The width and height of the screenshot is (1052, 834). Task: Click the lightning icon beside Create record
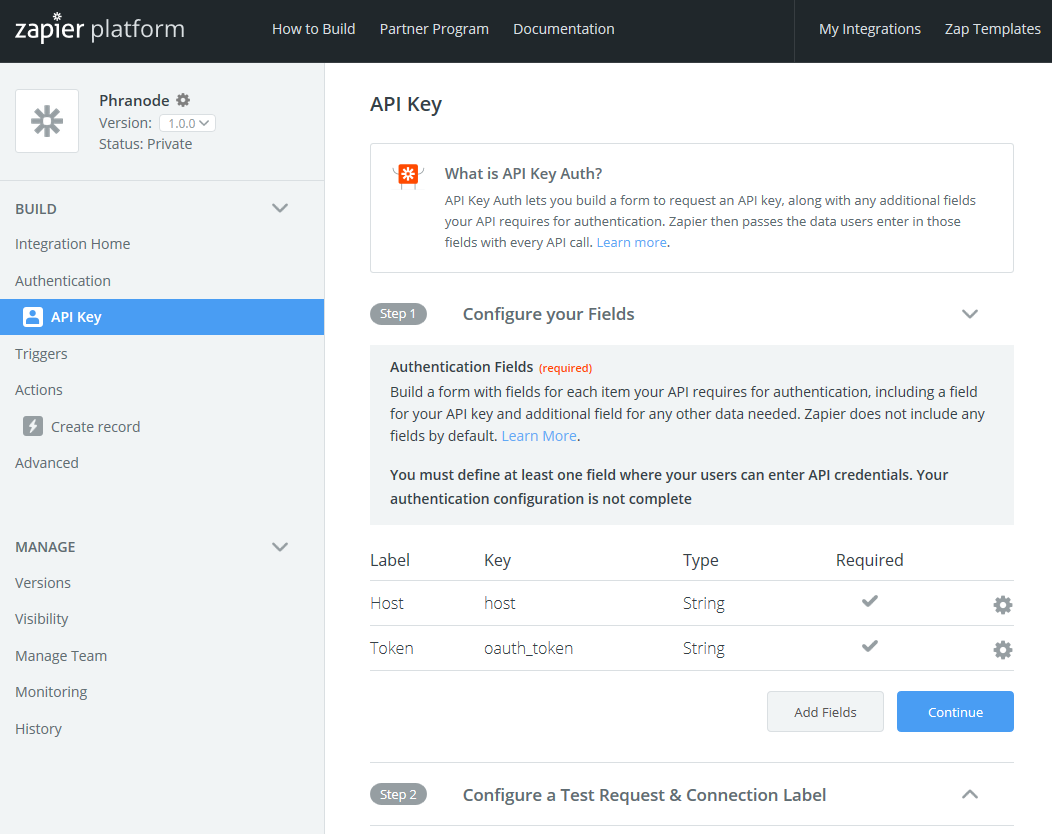33,427
